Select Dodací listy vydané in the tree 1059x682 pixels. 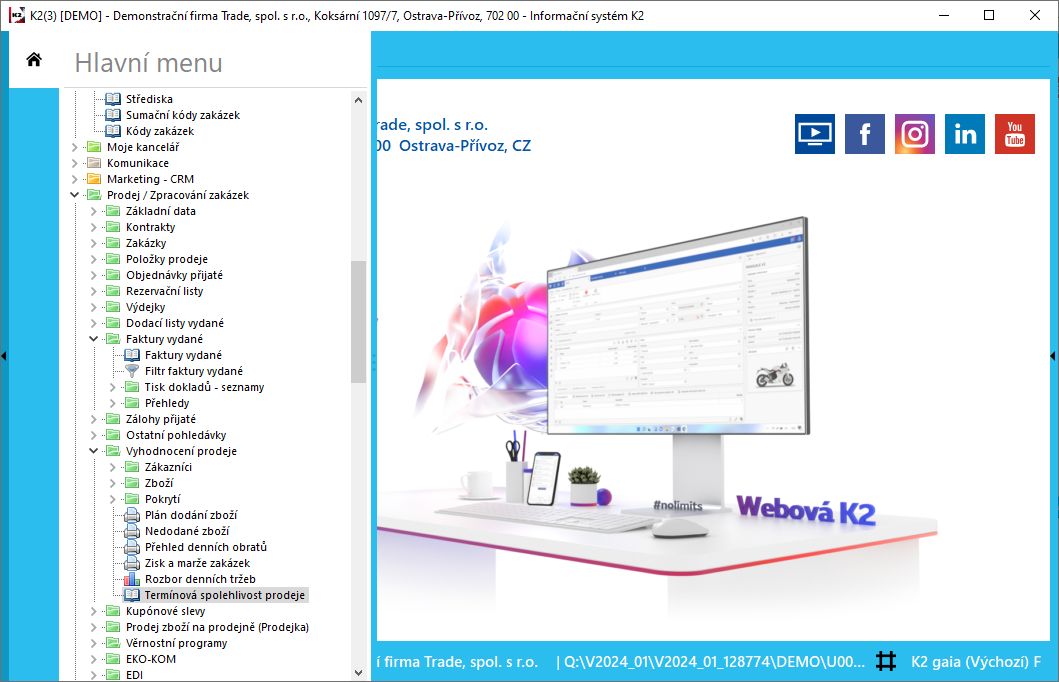pyautogui.click(x=174, y=323)
